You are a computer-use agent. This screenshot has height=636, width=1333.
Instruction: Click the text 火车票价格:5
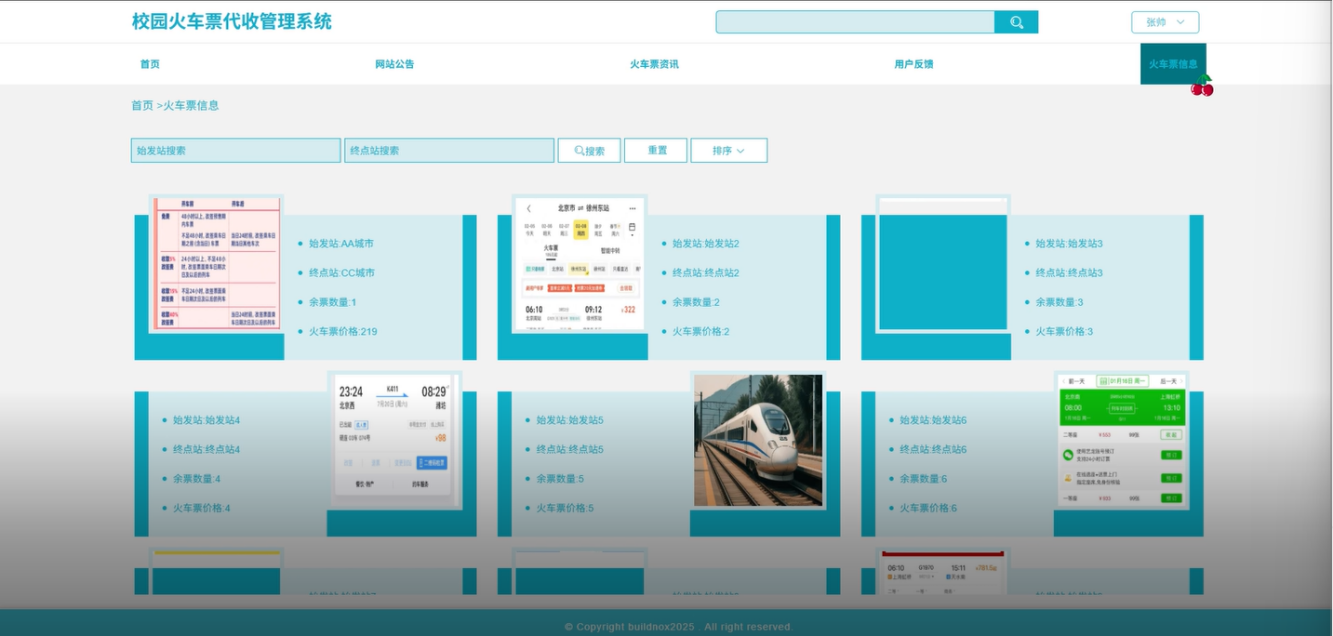click(x=565, y=509)
